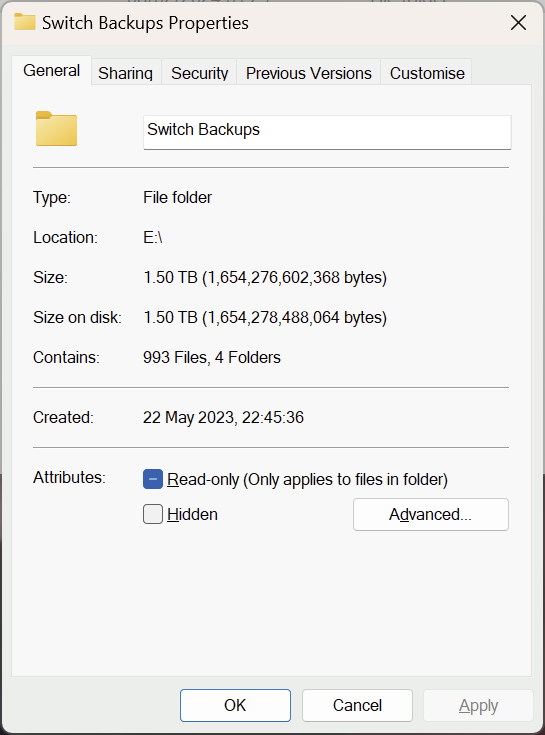Confirm with the OK button
545x735 pixels.
[235, 705]
